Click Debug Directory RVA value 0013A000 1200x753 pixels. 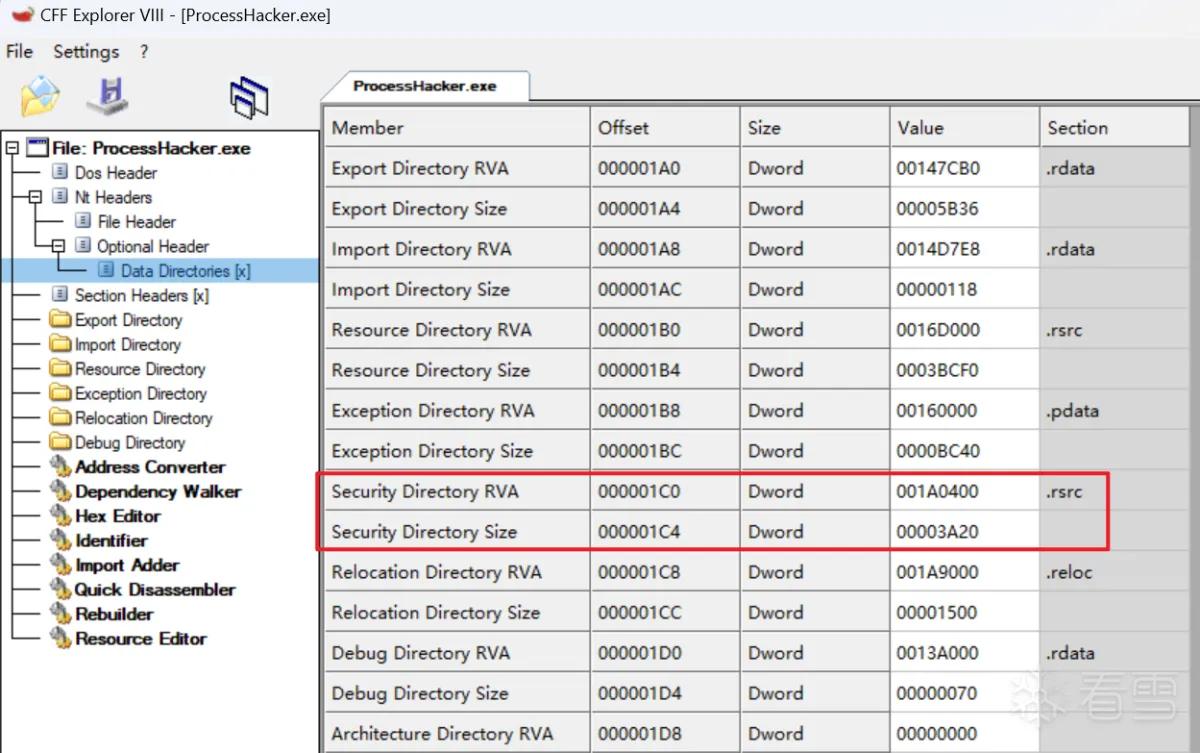(x=965, y=653)
